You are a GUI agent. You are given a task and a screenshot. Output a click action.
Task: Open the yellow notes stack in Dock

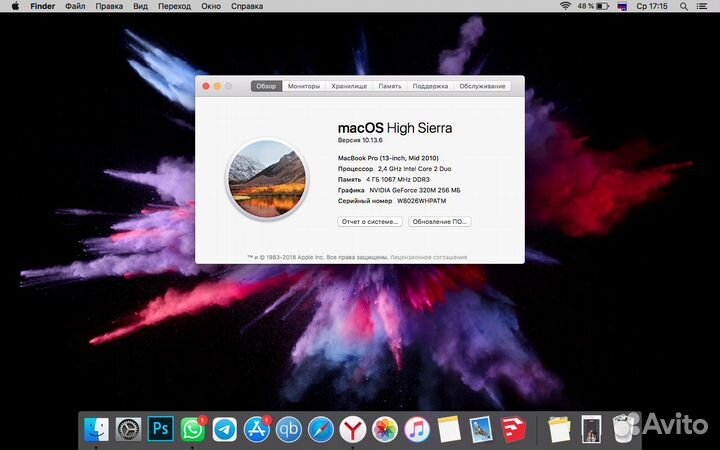[559, 430]
